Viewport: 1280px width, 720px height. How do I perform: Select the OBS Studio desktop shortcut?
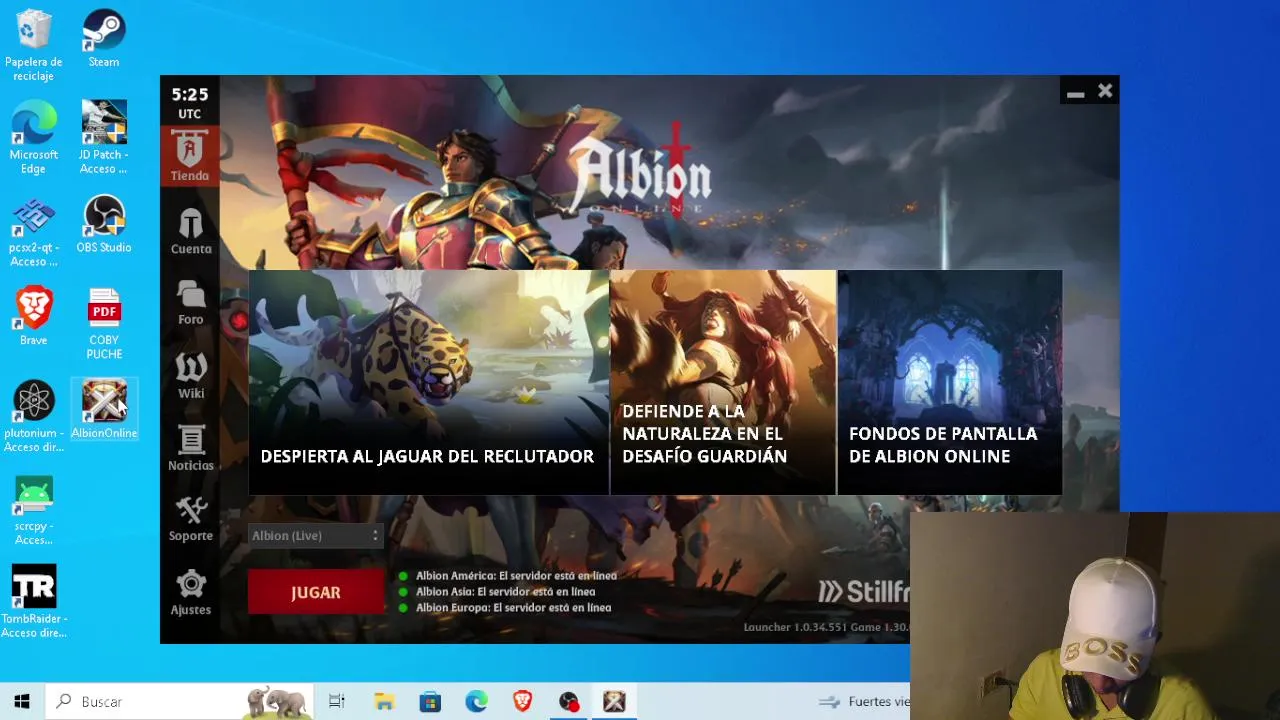pyautogui.click(x=104, y=224)
